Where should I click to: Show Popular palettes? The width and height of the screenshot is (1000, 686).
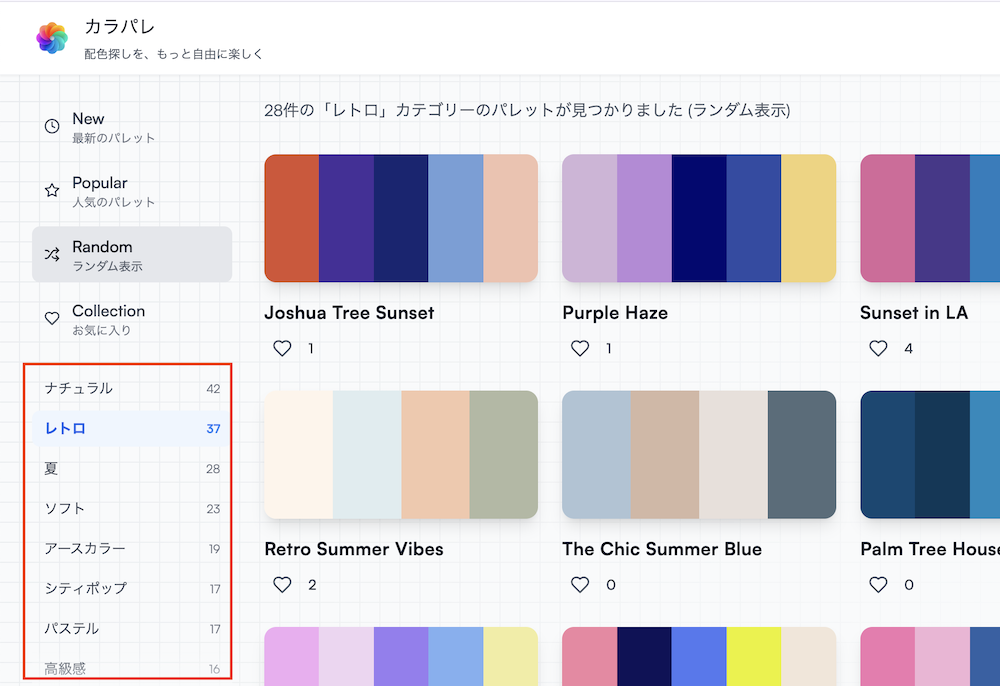(x=132, y=191)
